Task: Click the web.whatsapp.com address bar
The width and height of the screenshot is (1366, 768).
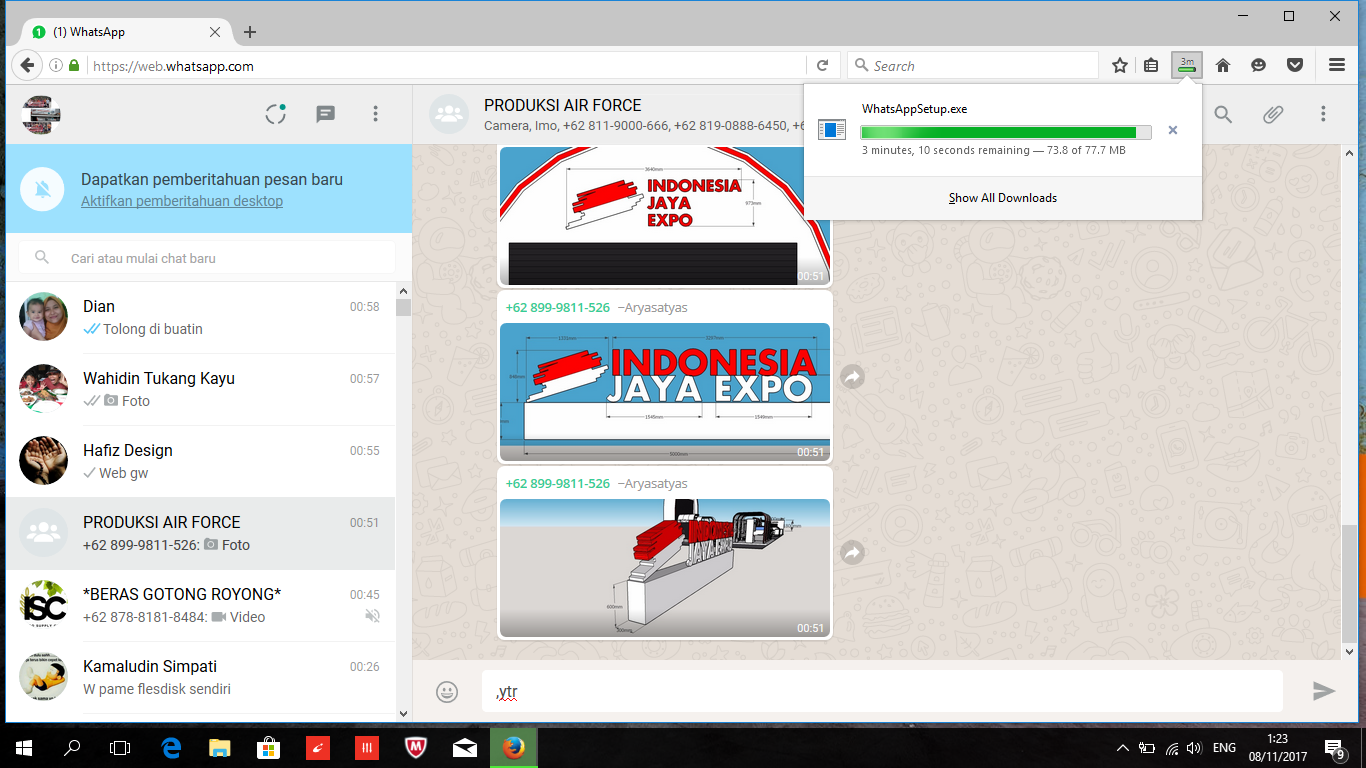Action: [445, 66]
